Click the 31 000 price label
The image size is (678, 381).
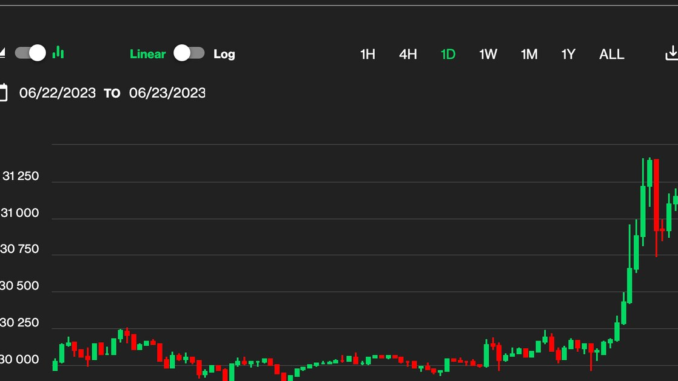(x=19, y=213)
